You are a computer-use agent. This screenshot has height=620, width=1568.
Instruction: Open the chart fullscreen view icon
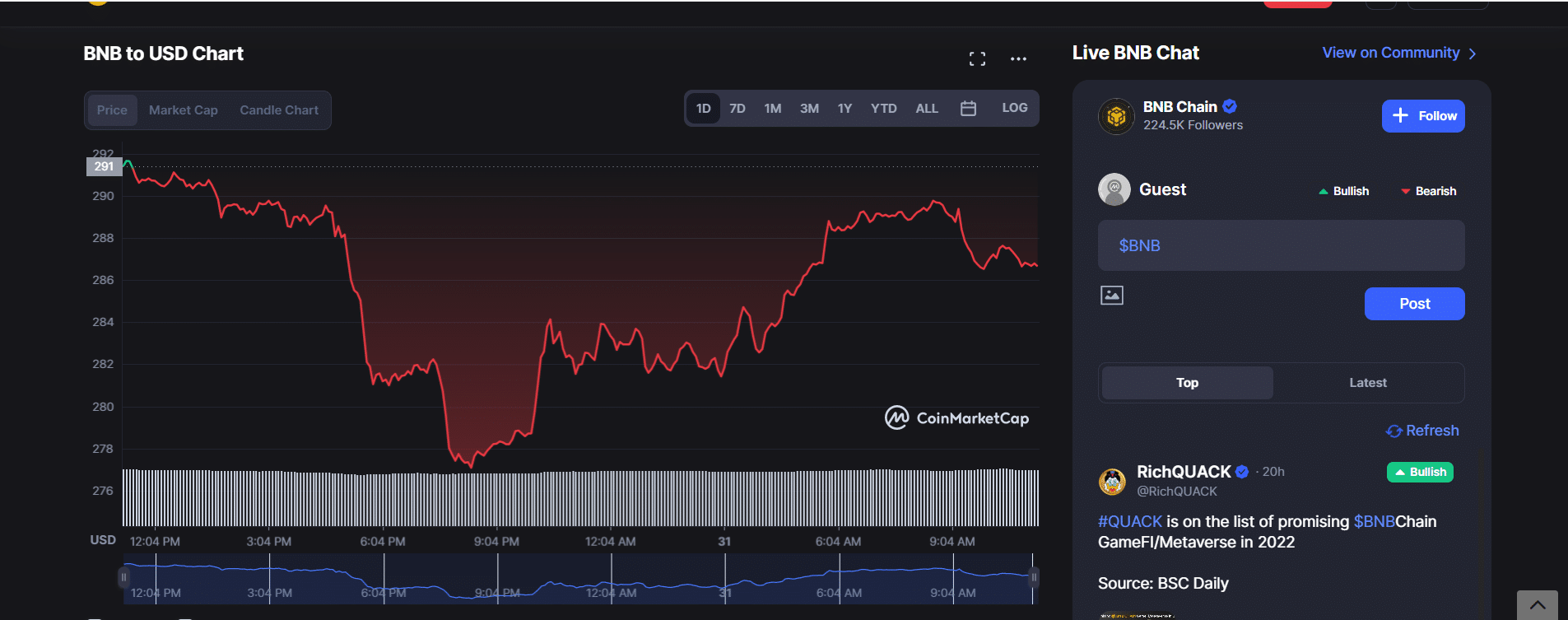(x=977, y=58)
